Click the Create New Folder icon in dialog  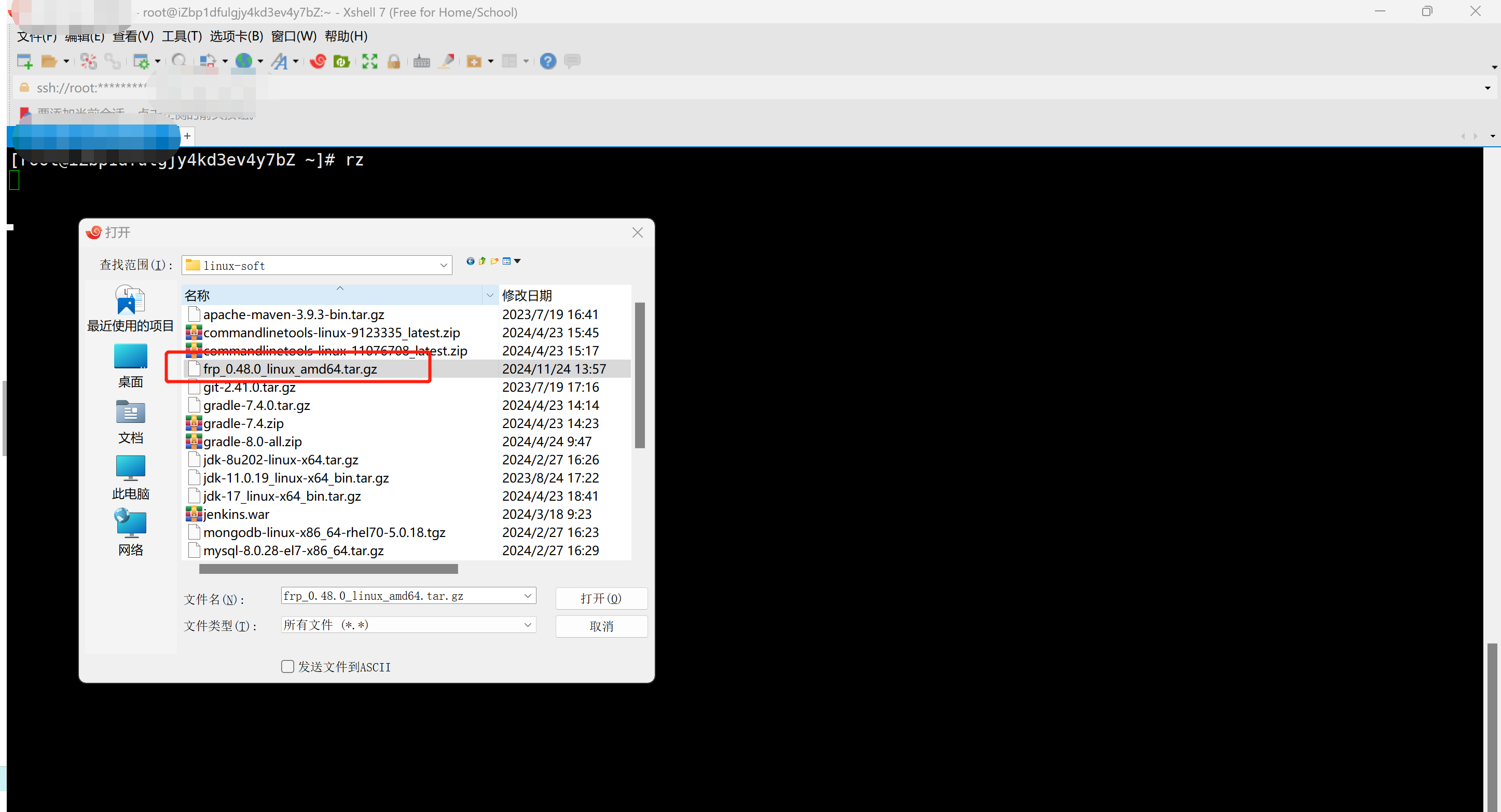[494, 261]
